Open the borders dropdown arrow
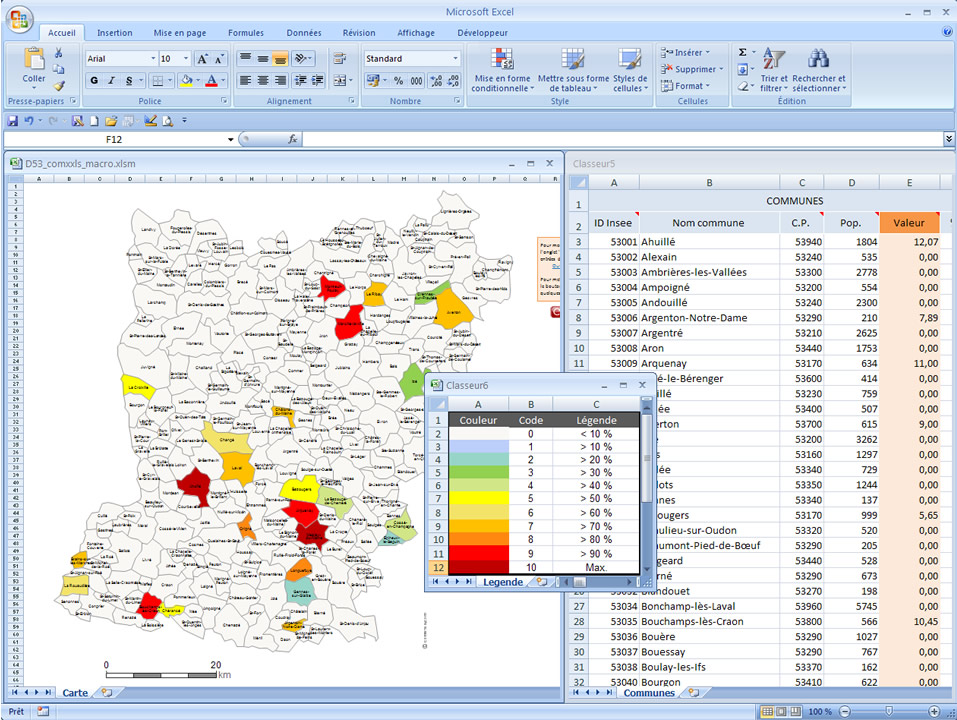957x720 pixels. 169,80
